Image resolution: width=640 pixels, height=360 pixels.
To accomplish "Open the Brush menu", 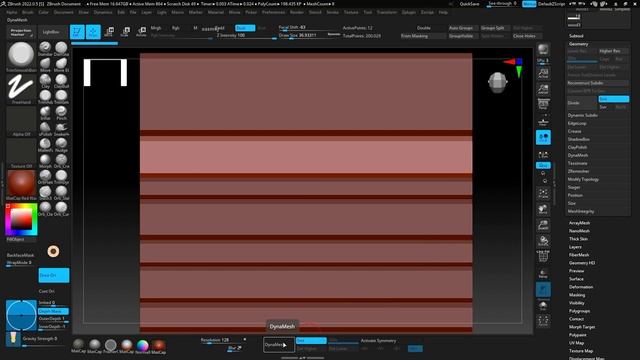I will pyautogui.click(x=28, y=12).
